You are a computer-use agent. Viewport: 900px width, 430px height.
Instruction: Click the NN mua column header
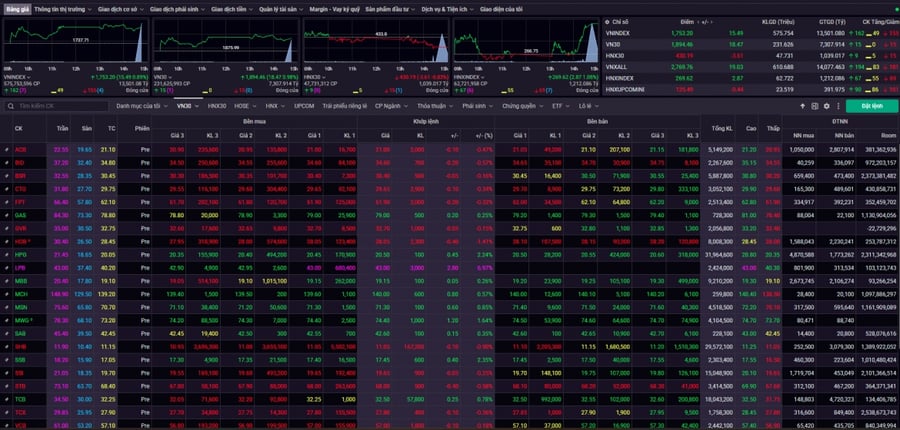tap(802, 135)
